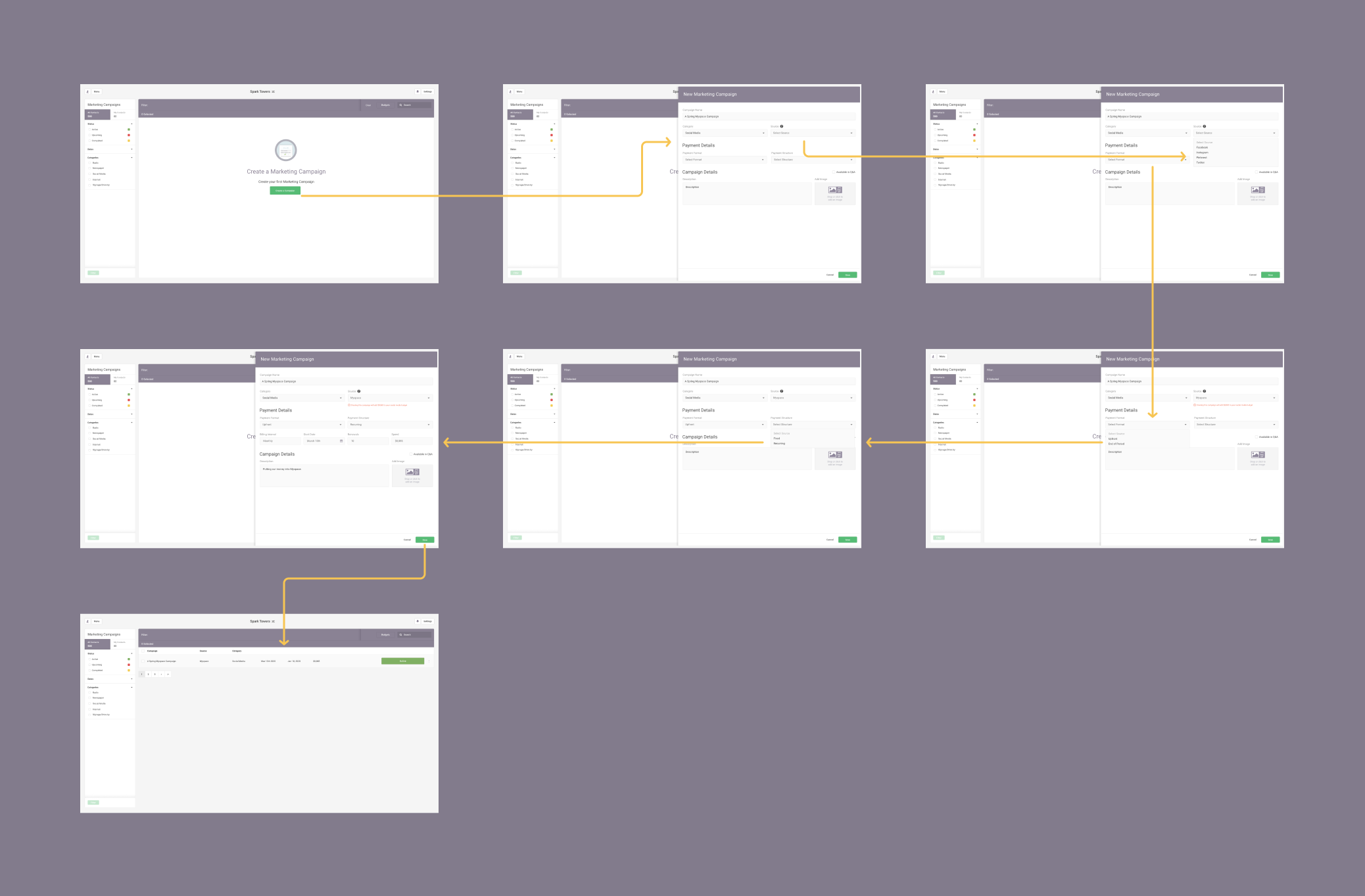Click the building icon next to Spark Towers title
Screen dimensions: 1365x896
(x=274, y=91)
